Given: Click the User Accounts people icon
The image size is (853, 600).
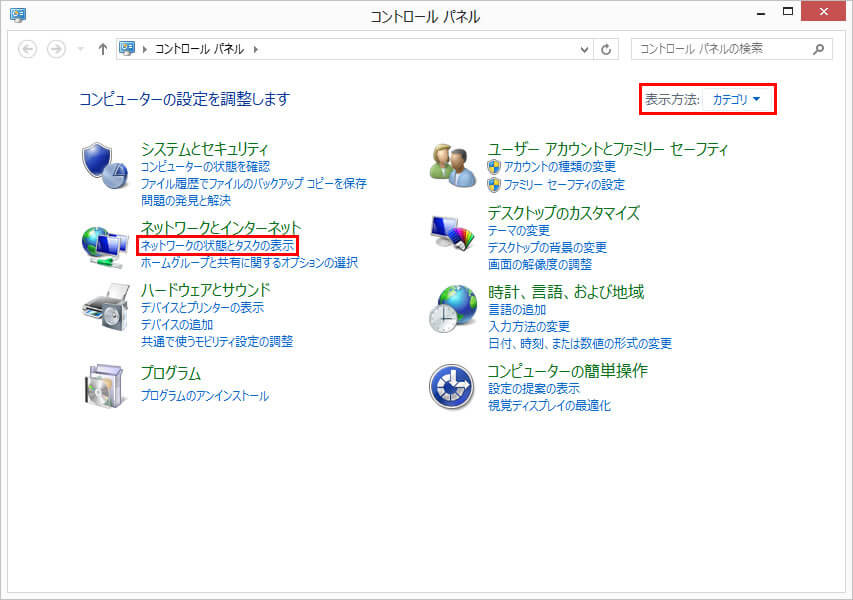Looking at the screenshot, I should pos(453,165).
